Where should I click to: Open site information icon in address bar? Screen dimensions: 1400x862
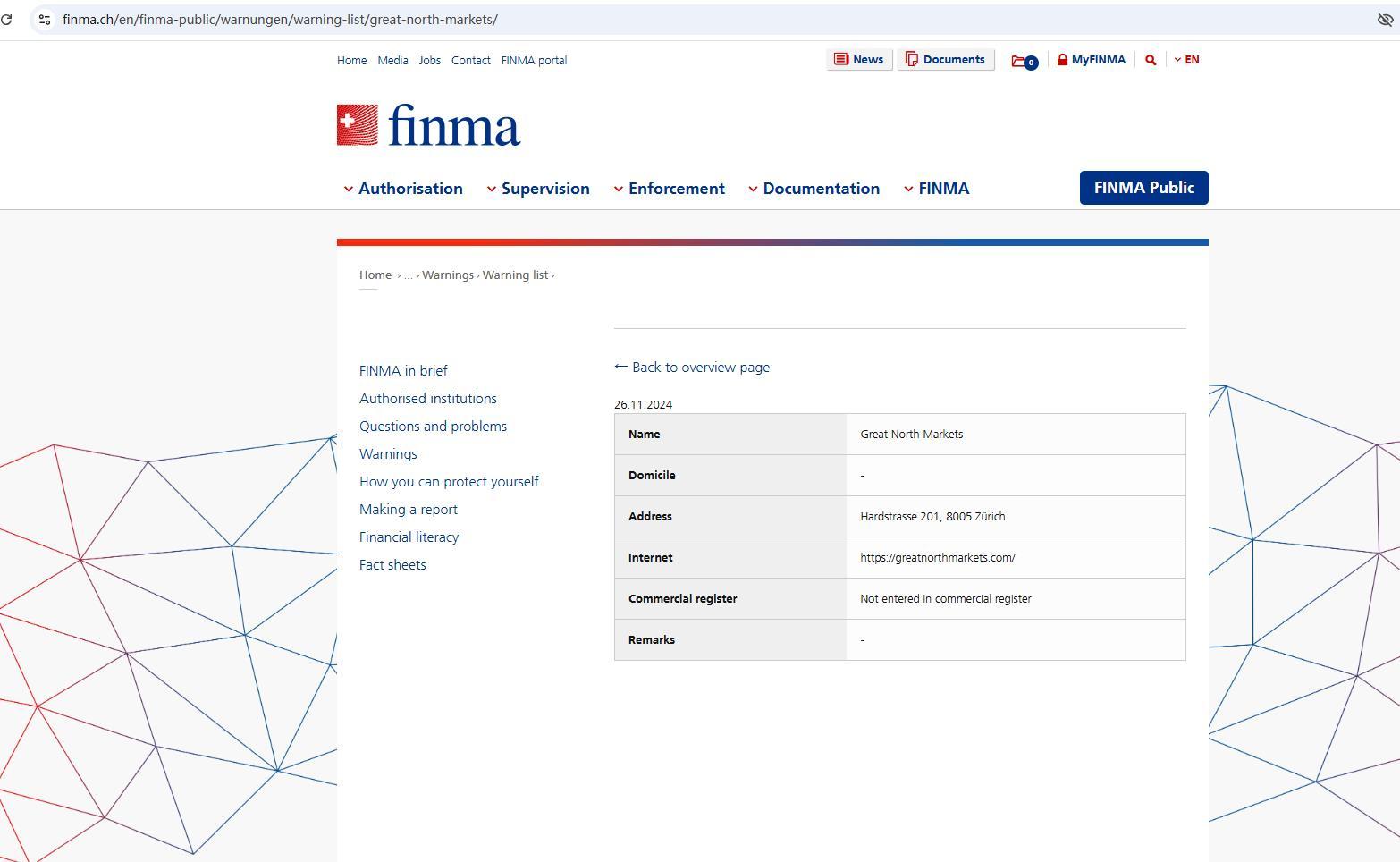click(x=44, y=19)
